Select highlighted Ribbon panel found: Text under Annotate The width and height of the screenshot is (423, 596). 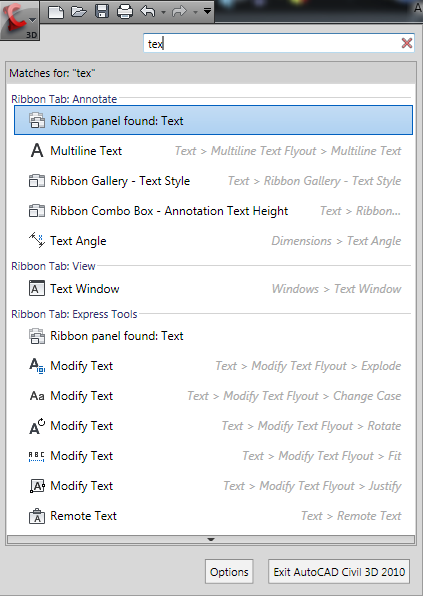(213, 120)
